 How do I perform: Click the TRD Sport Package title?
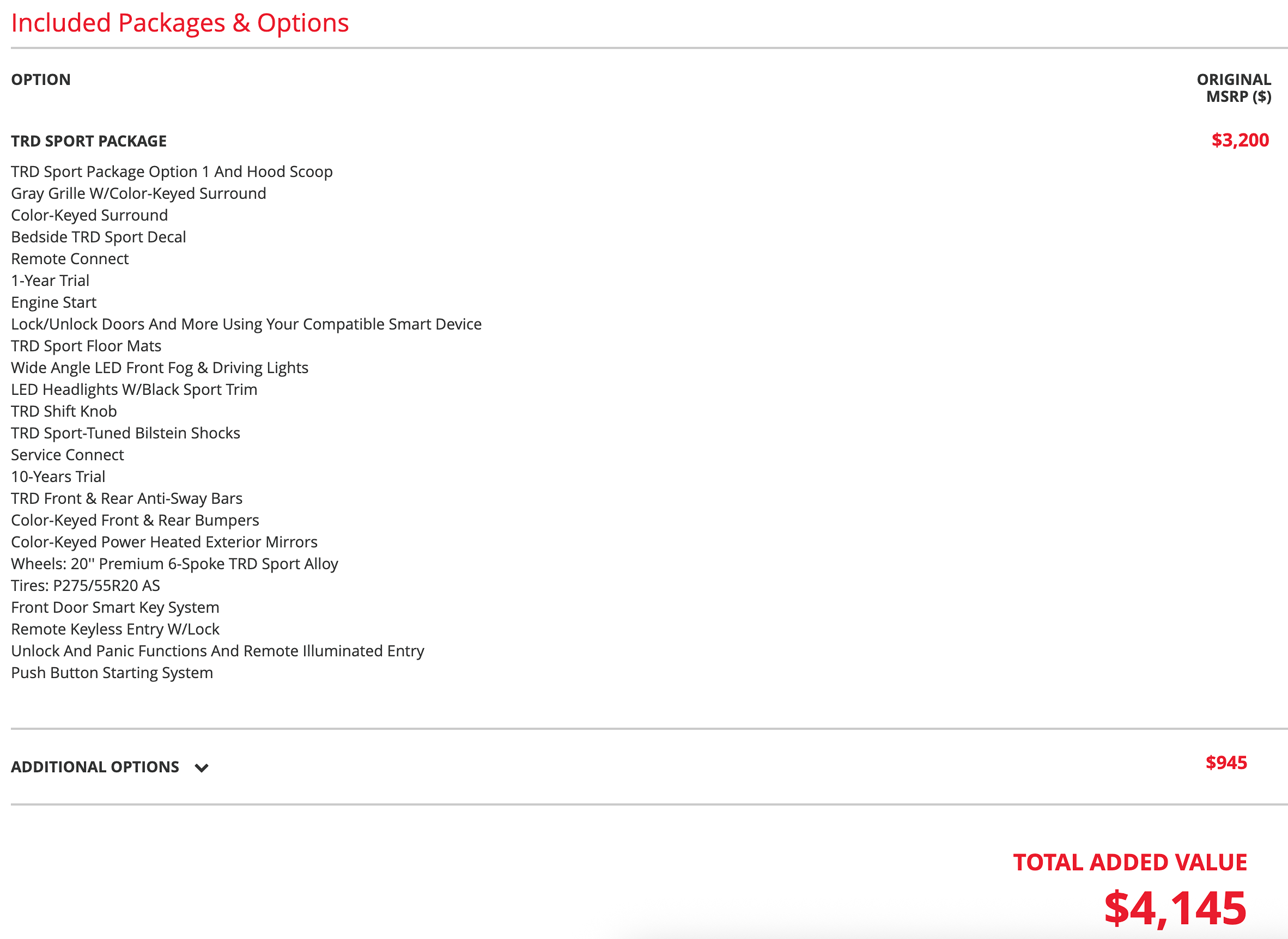[89, 141]
